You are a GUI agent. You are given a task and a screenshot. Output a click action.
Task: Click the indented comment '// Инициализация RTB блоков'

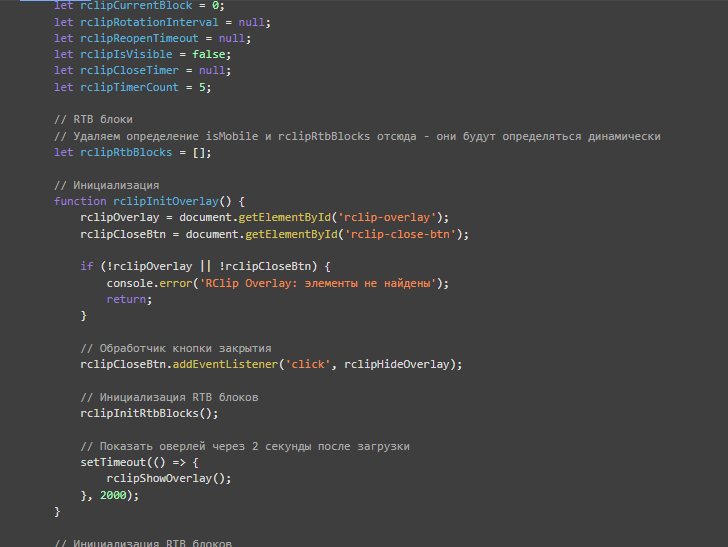point(169,397)
